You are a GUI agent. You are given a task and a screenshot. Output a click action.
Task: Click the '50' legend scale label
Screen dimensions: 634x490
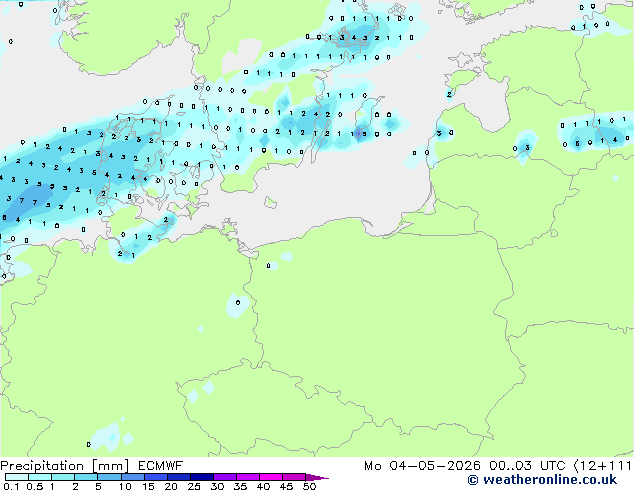[x=309, y=486]
